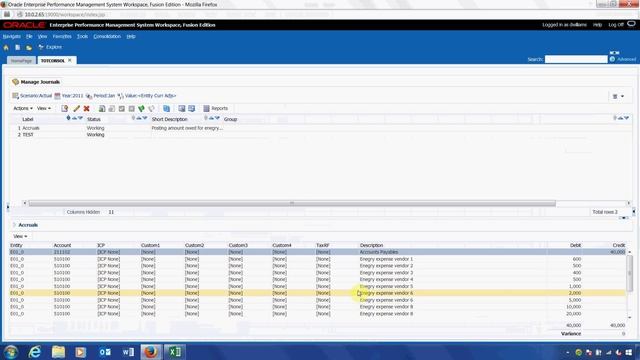Image resolution: width=640 pixels, height=360 pixels.
Task: Click the journals list horizontal scrollbar
Action: coord(292,203)
